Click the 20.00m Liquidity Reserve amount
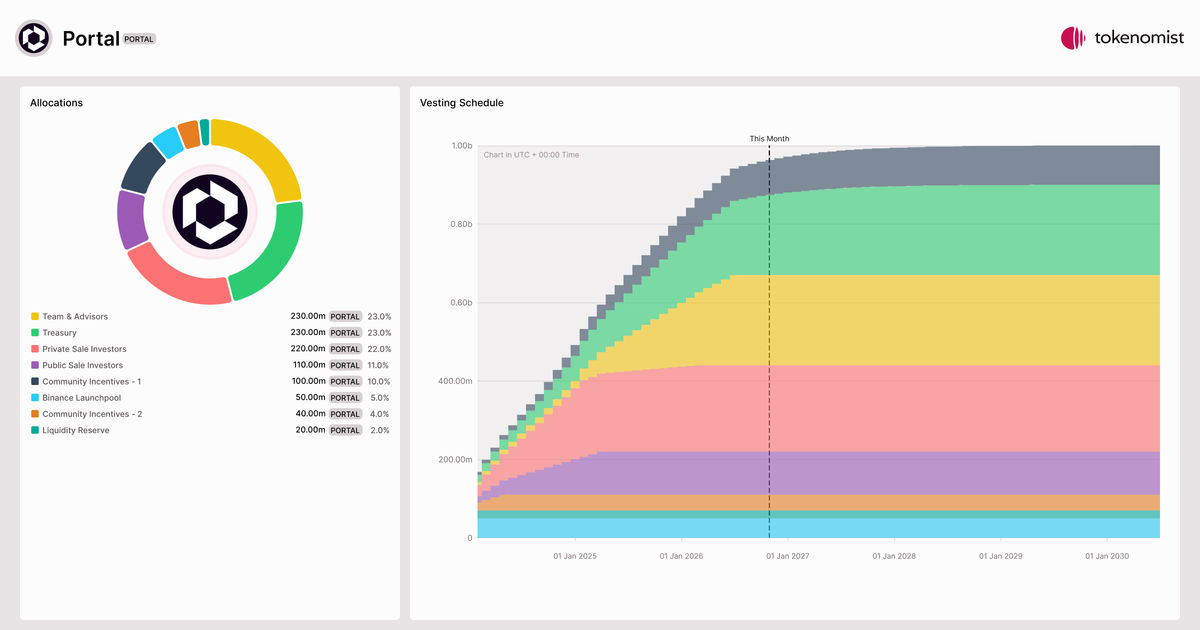This screenshot has height=630, width=1200. 310,430
